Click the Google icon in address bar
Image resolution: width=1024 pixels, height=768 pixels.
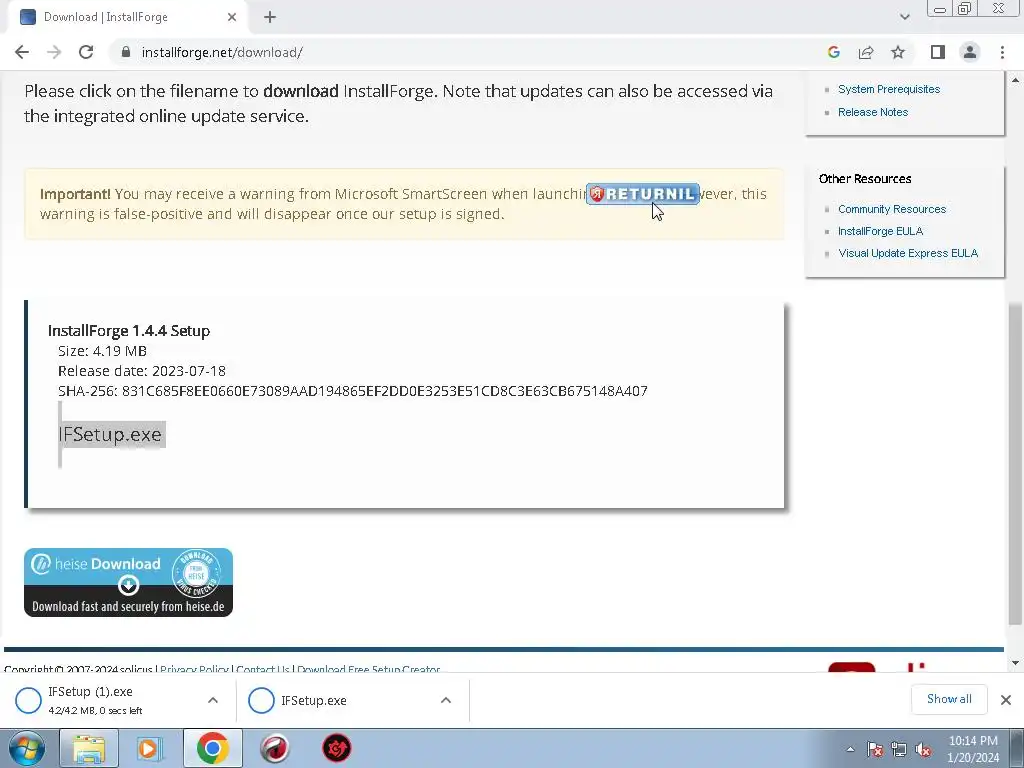[833, 52]
